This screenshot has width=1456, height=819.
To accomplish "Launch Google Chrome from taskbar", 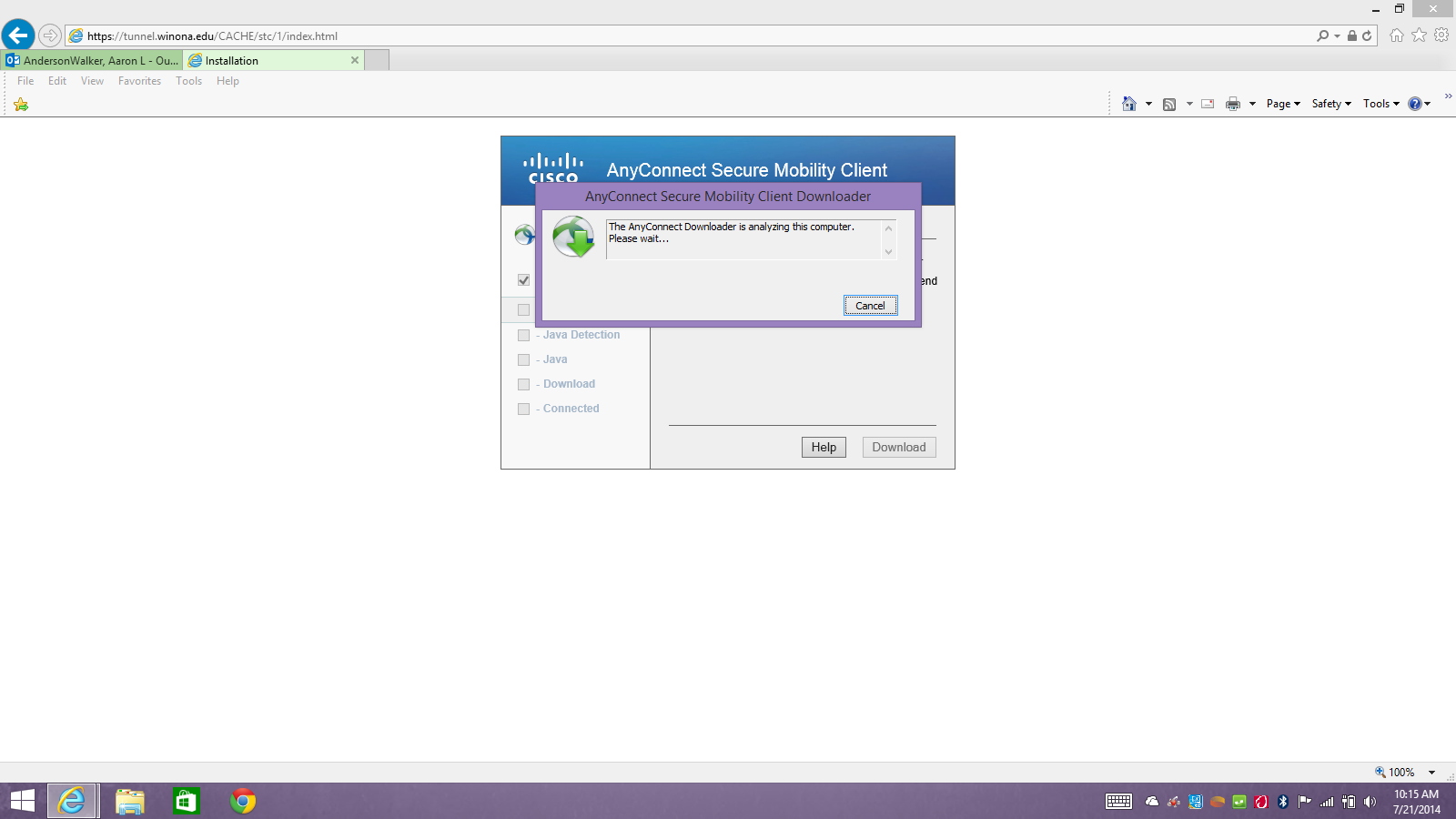I will pyautogui.click(x=243, y=801).
